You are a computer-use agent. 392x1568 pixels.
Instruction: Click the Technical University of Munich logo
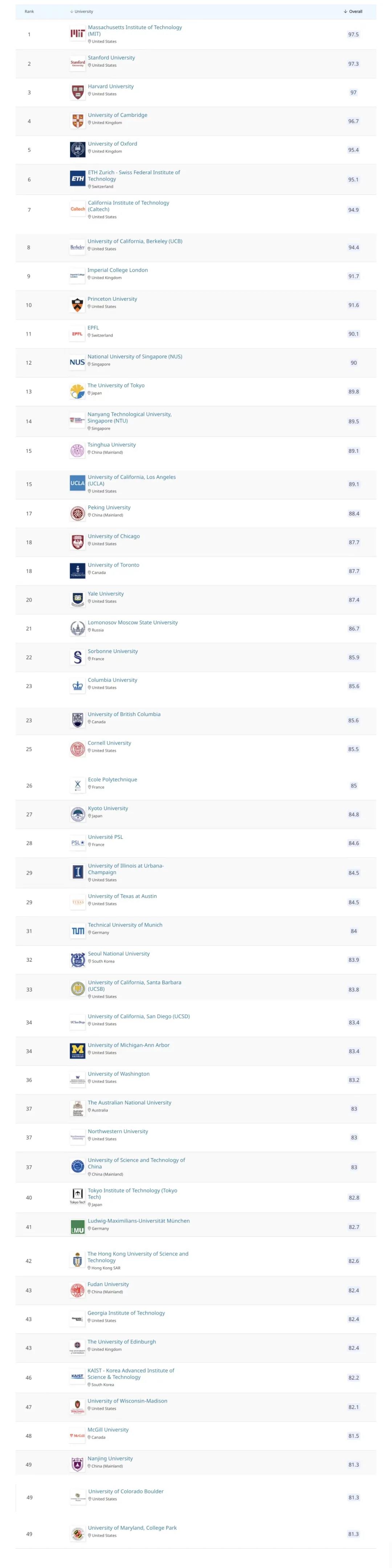(77, 931)
